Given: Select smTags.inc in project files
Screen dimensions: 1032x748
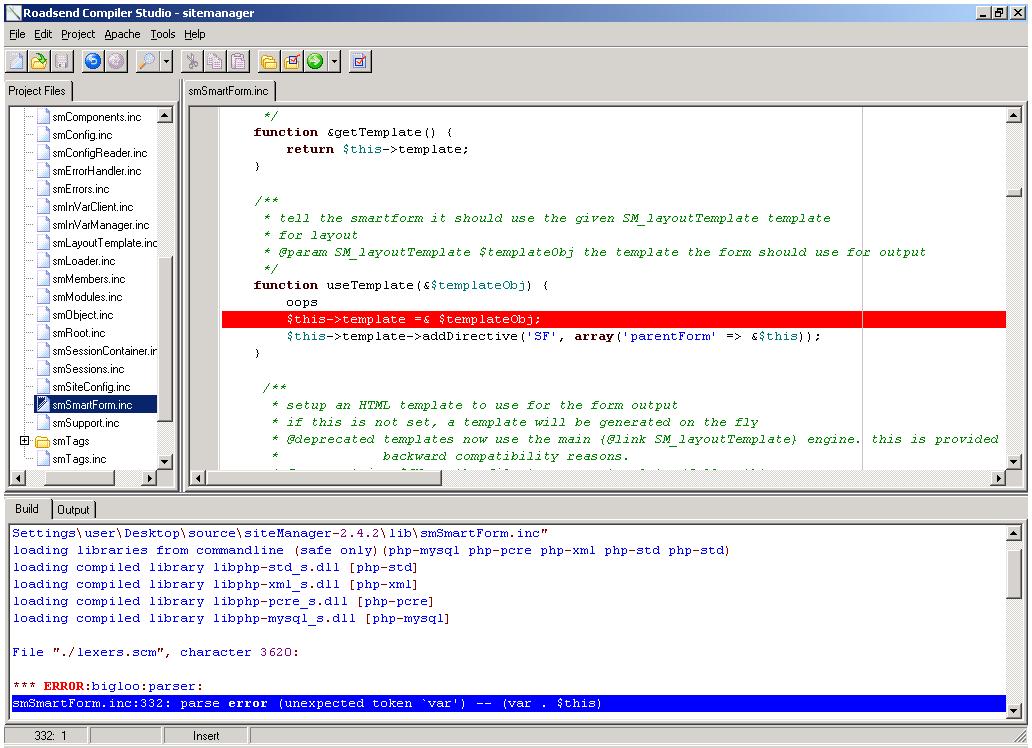Looking at the screenshot, I should 79,459.
